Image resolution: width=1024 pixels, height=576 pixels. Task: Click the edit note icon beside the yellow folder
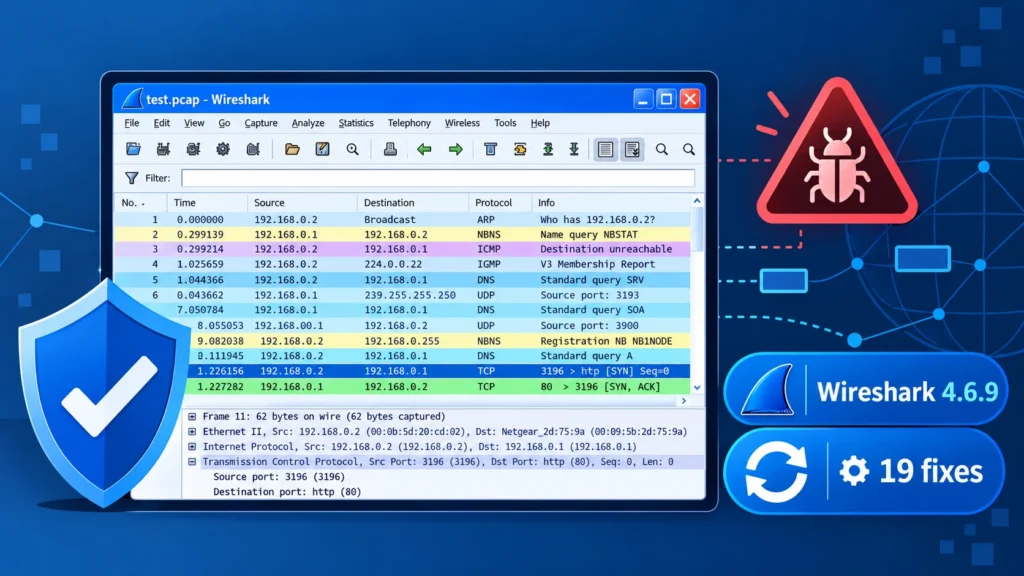click(322, 149)
